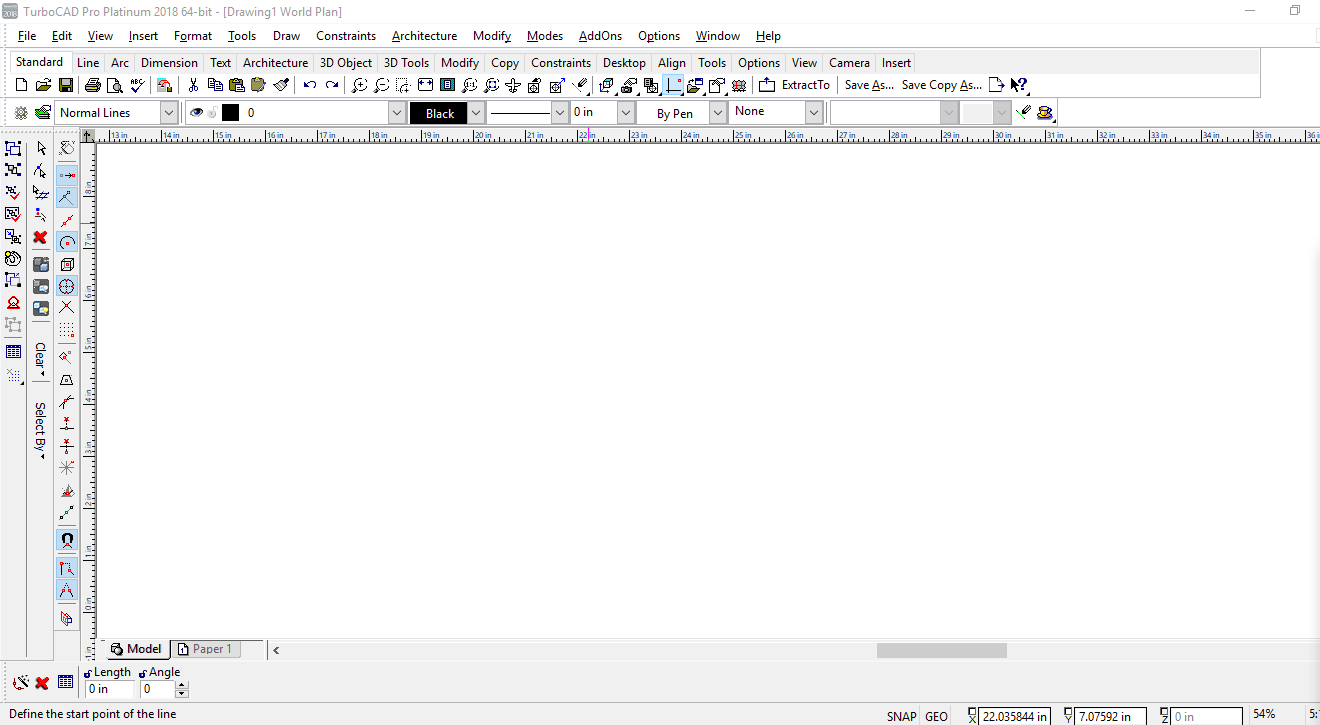Click the Copy icon
This screenshot has width=1320, height=725.
pyautogui.click(x=215, y=85)
